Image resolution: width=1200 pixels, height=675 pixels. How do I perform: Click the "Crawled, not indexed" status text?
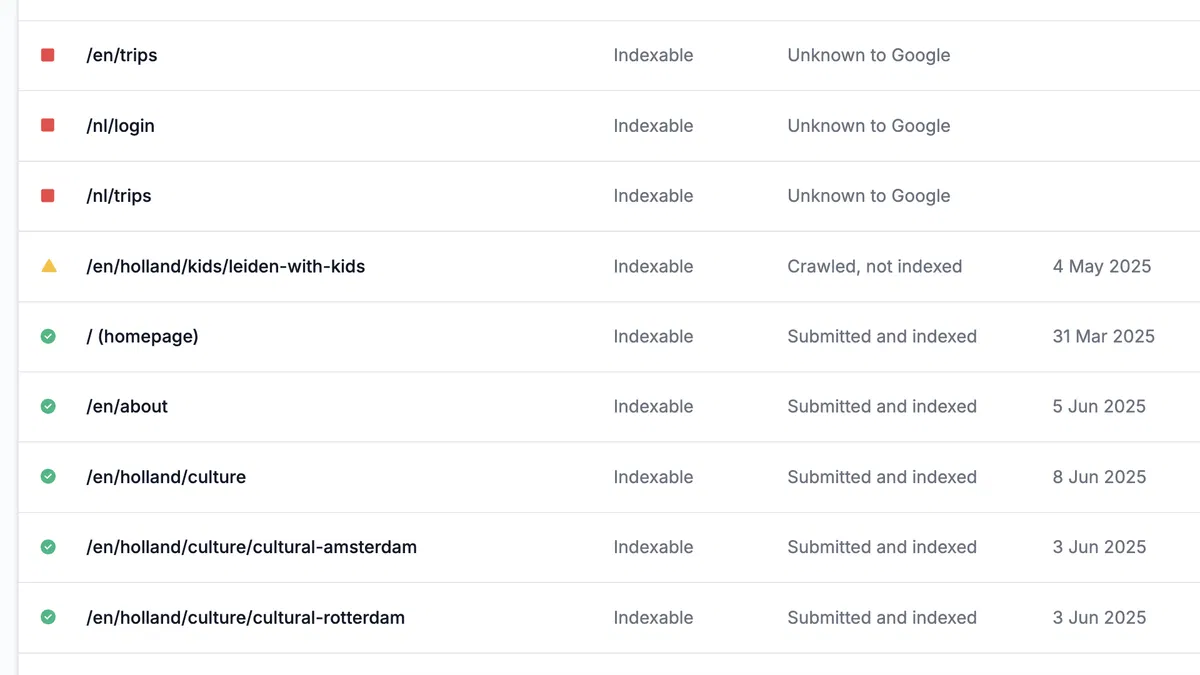(x=874, y=266)
